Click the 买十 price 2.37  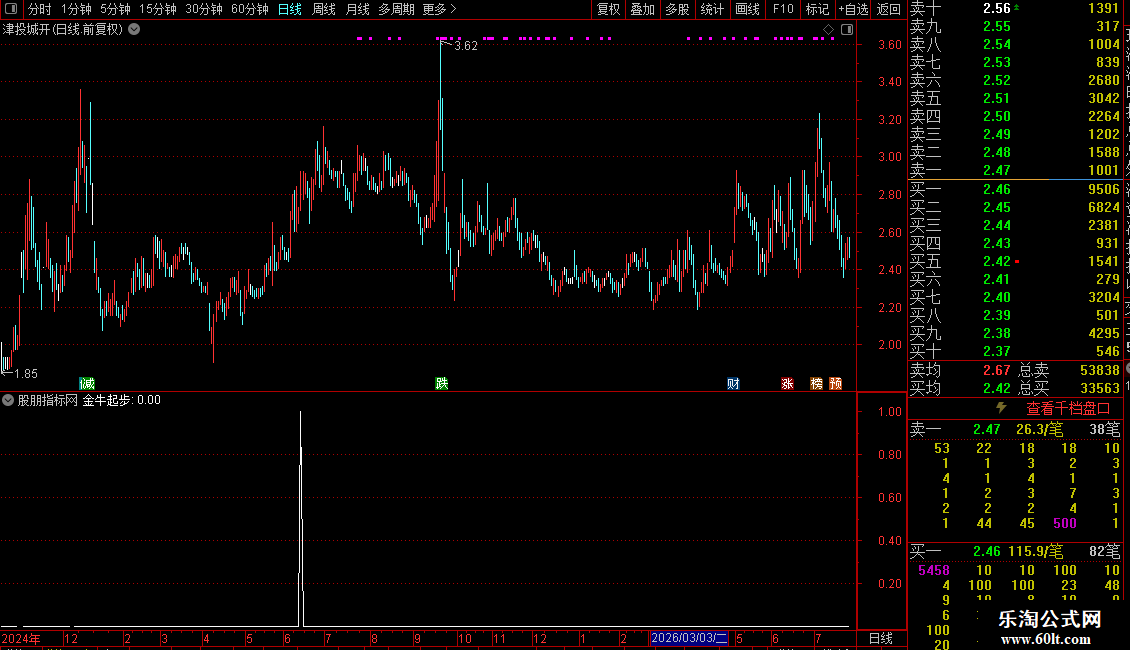997,351
